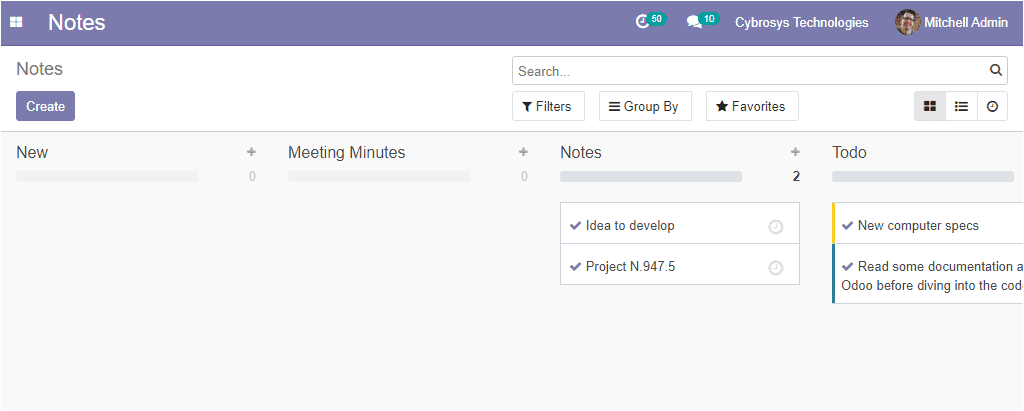Viewport: 1024px width, 411px height.
Task: Click the New column progress bar
Action: point(107,176)
